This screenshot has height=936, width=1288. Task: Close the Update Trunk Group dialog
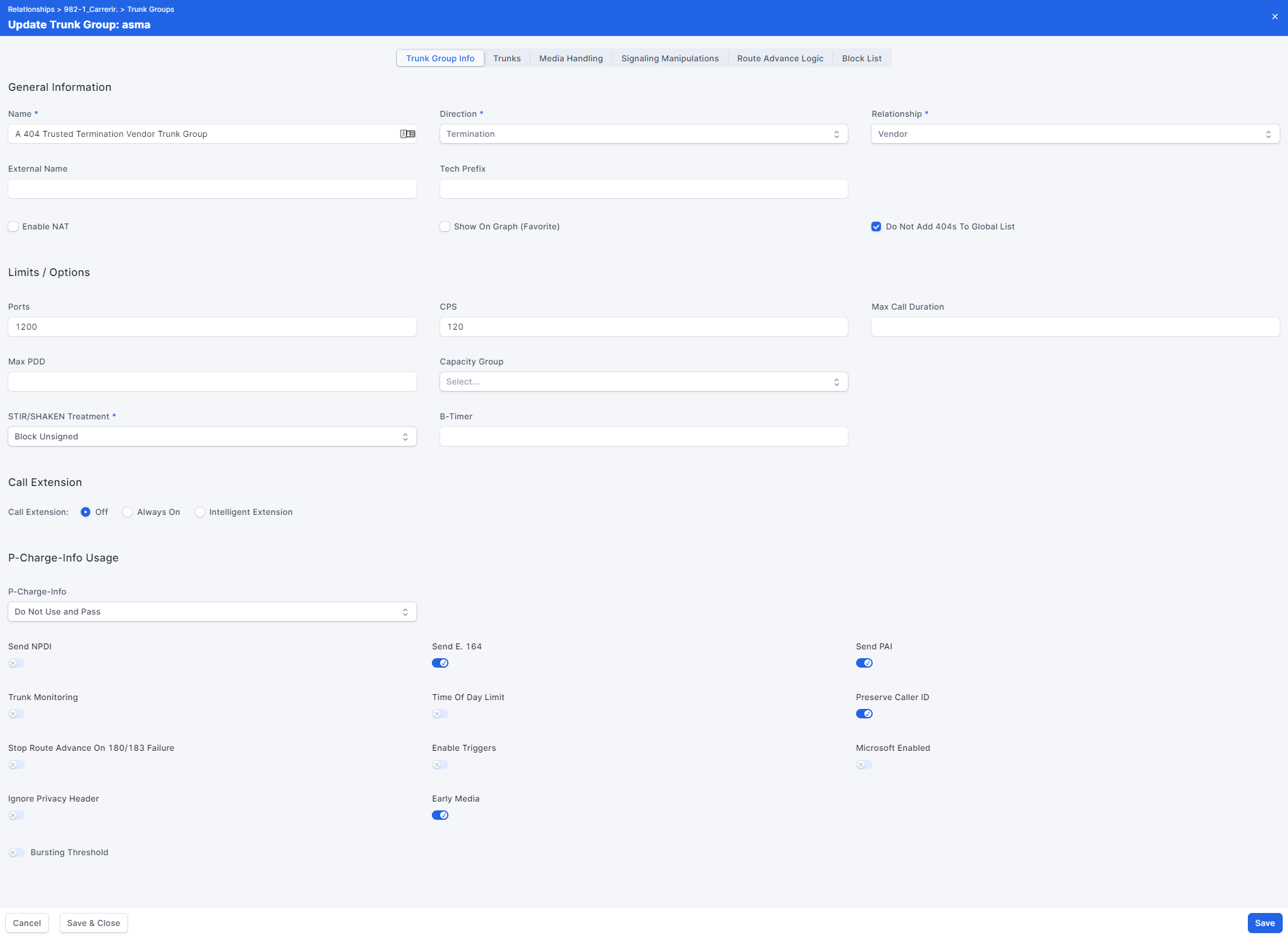(1274, 17)
